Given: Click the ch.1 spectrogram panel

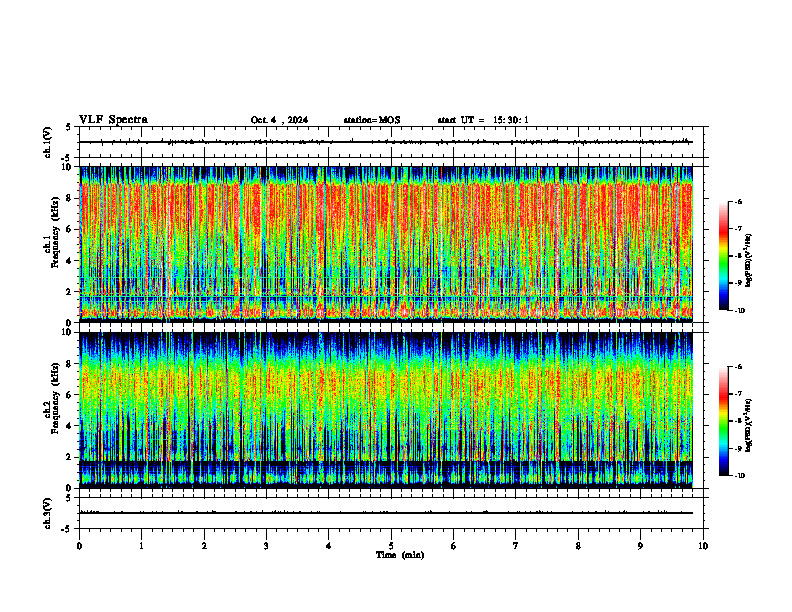Looking at the screenshot, I should pos(386,244).
